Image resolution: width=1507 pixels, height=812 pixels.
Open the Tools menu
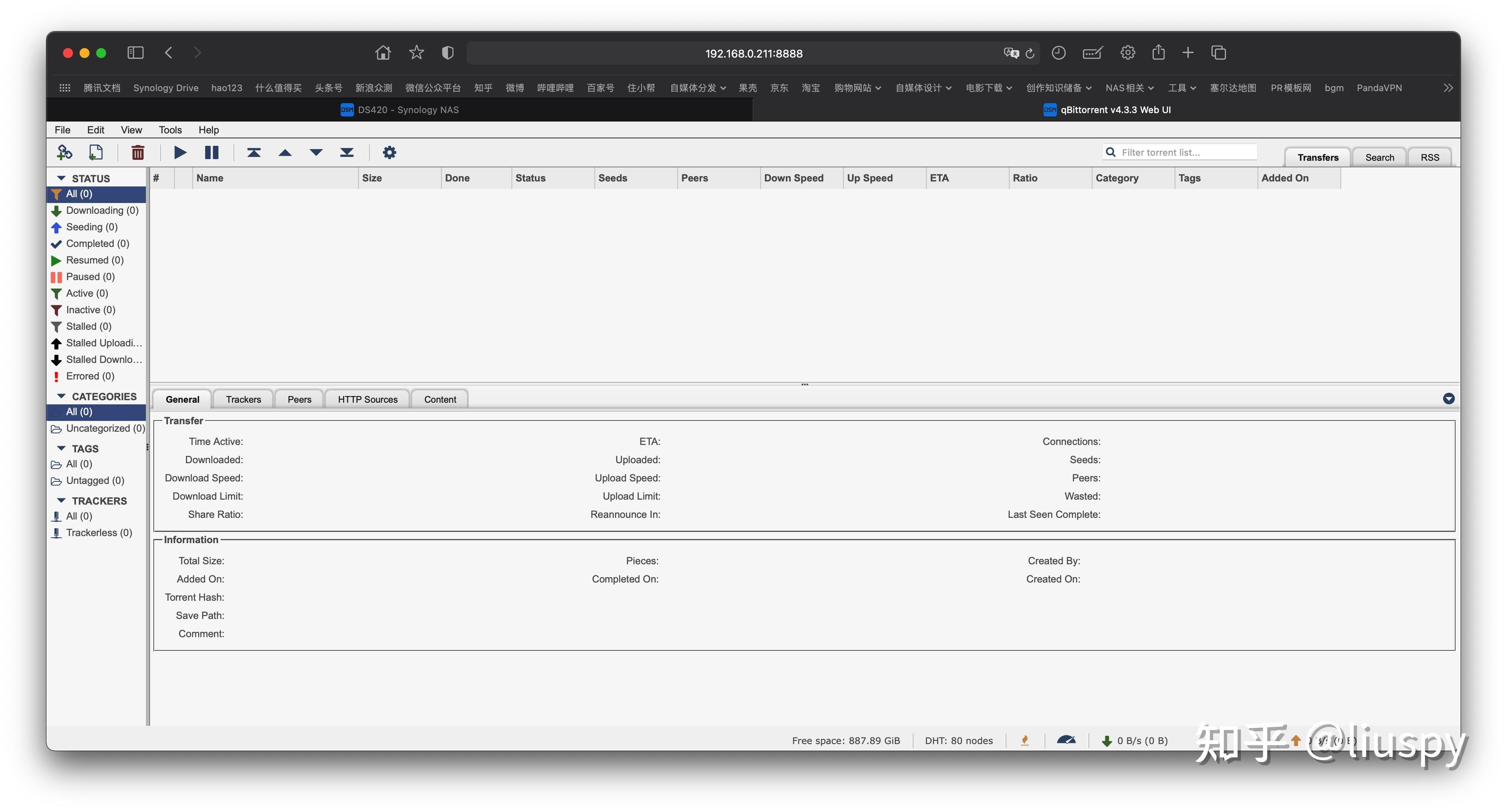click(x=170, y=130)
